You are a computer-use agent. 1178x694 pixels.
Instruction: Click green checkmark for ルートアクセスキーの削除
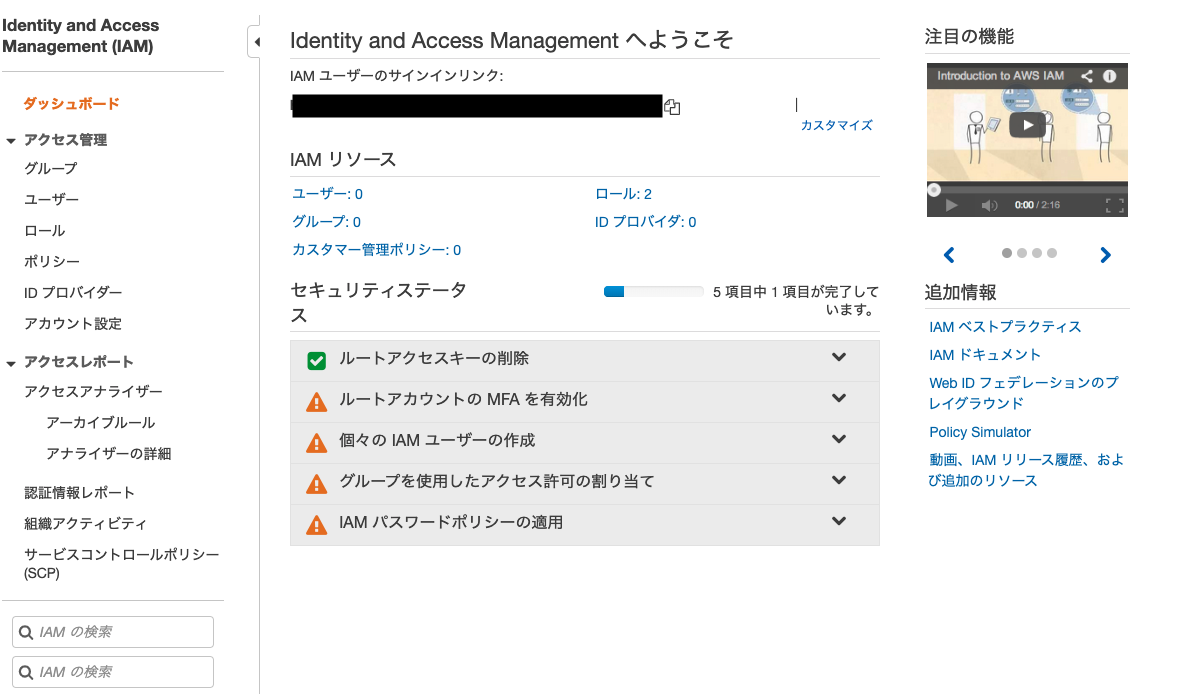pos(316,360)
